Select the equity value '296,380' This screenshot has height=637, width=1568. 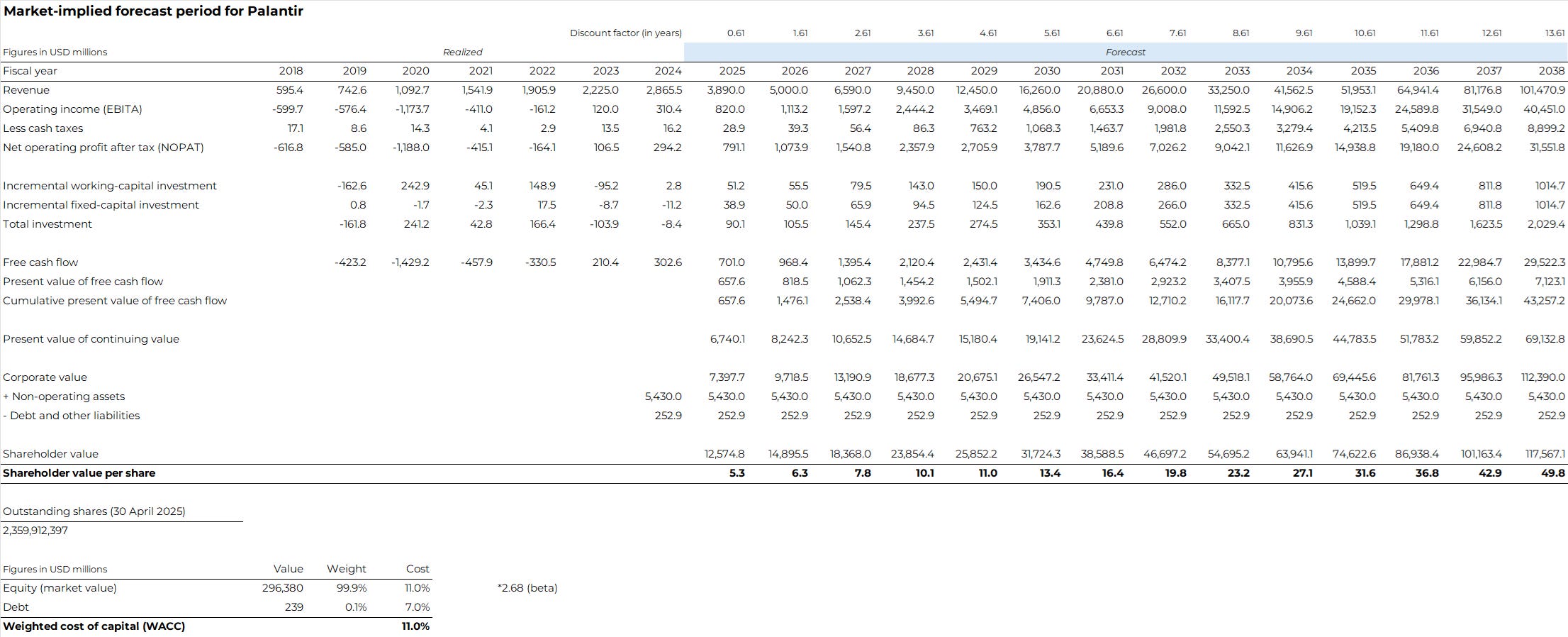pyautogui.click(x=283, y=588)
